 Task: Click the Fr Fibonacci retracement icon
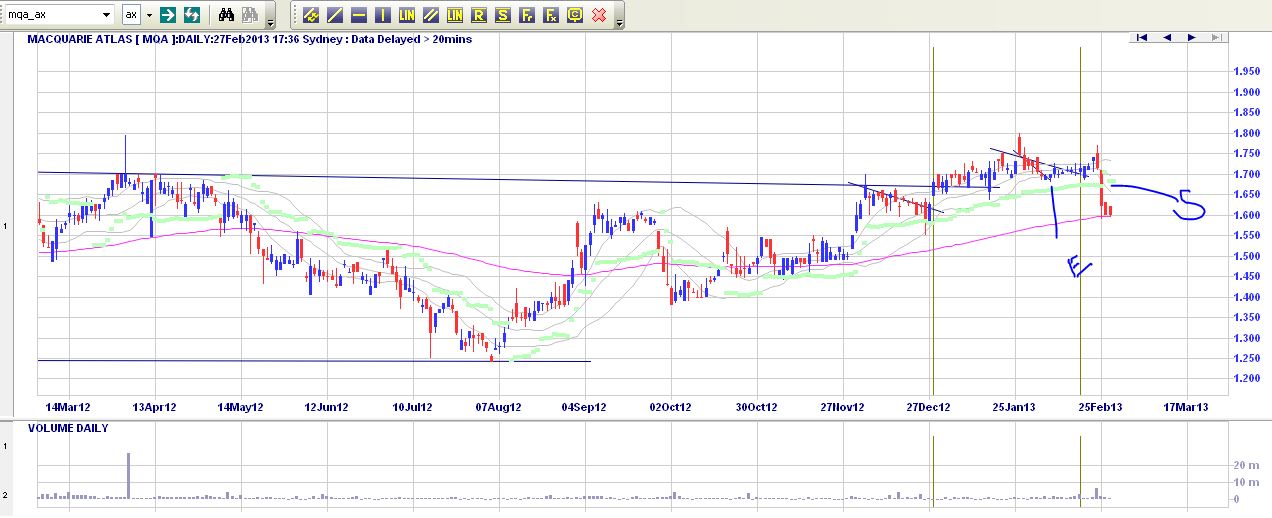coord(526,15)
